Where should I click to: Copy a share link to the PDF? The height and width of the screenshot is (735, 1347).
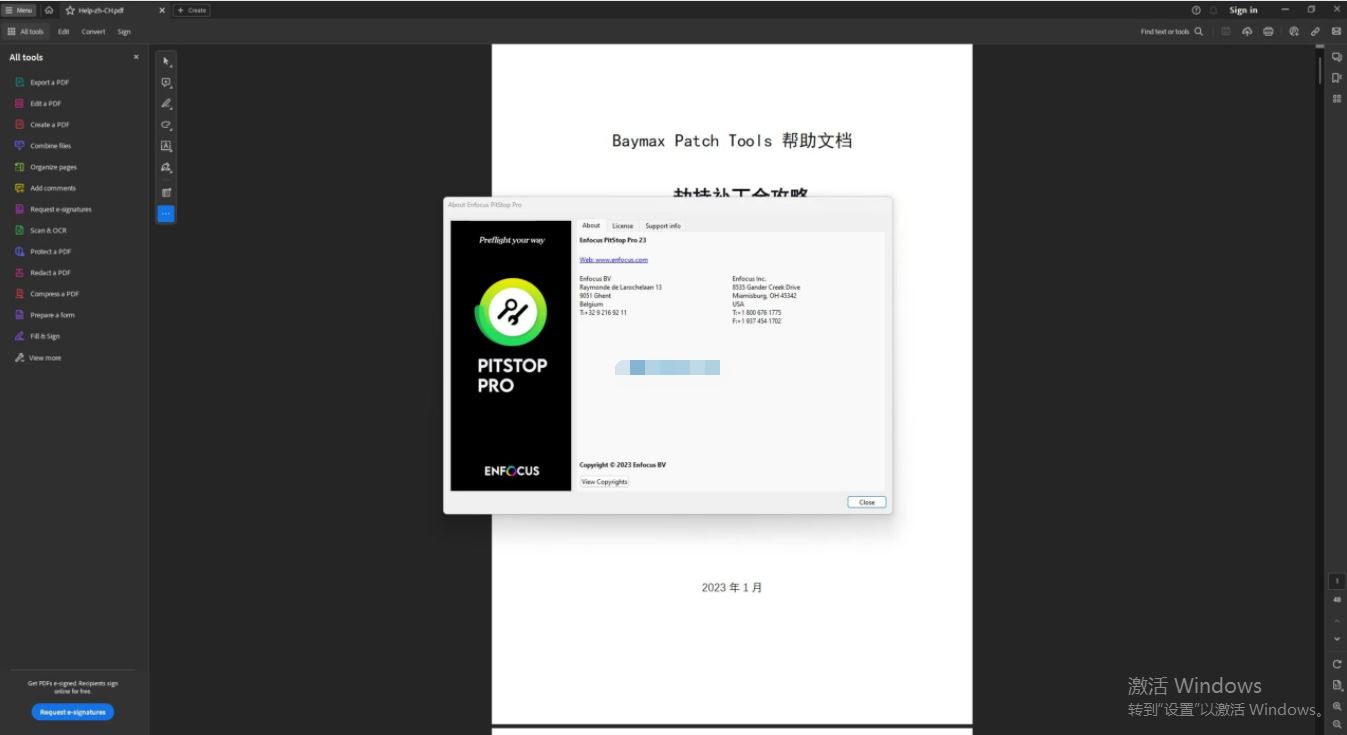(x=1315, y=32)
